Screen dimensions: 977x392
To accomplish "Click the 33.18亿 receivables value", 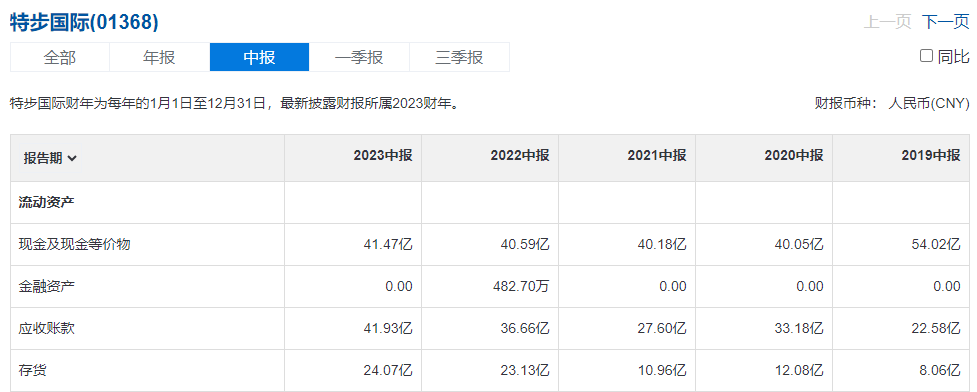I will (x=799, y=328).
